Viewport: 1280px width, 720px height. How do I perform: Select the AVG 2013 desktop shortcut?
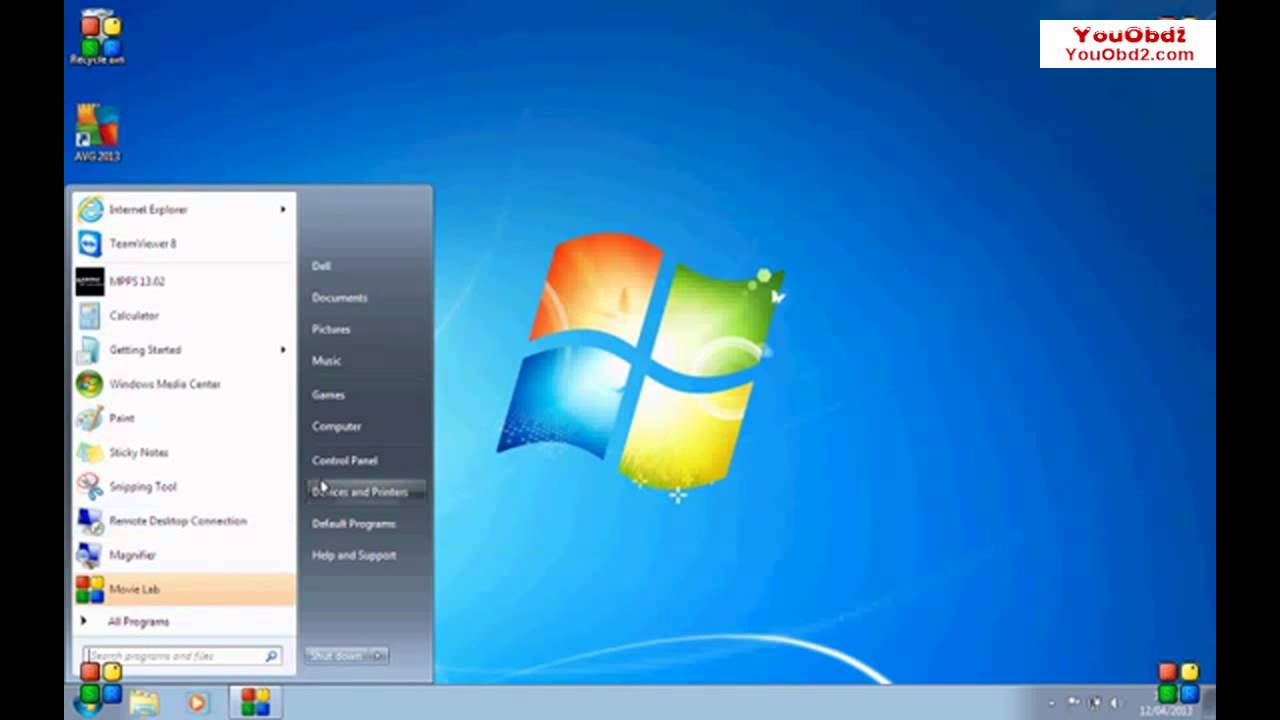pos(97,133)
